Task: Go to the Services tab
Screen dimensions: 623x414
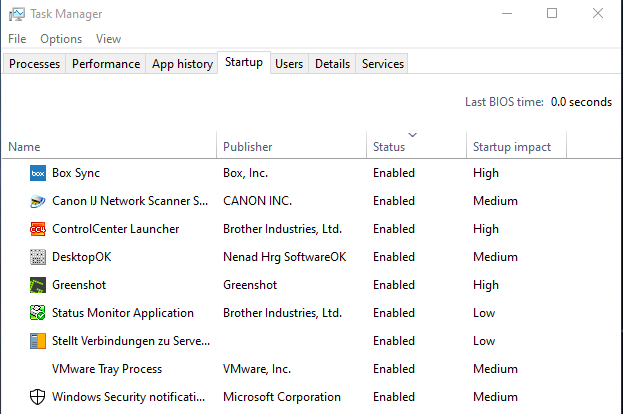Action: [x=383, y=64]
